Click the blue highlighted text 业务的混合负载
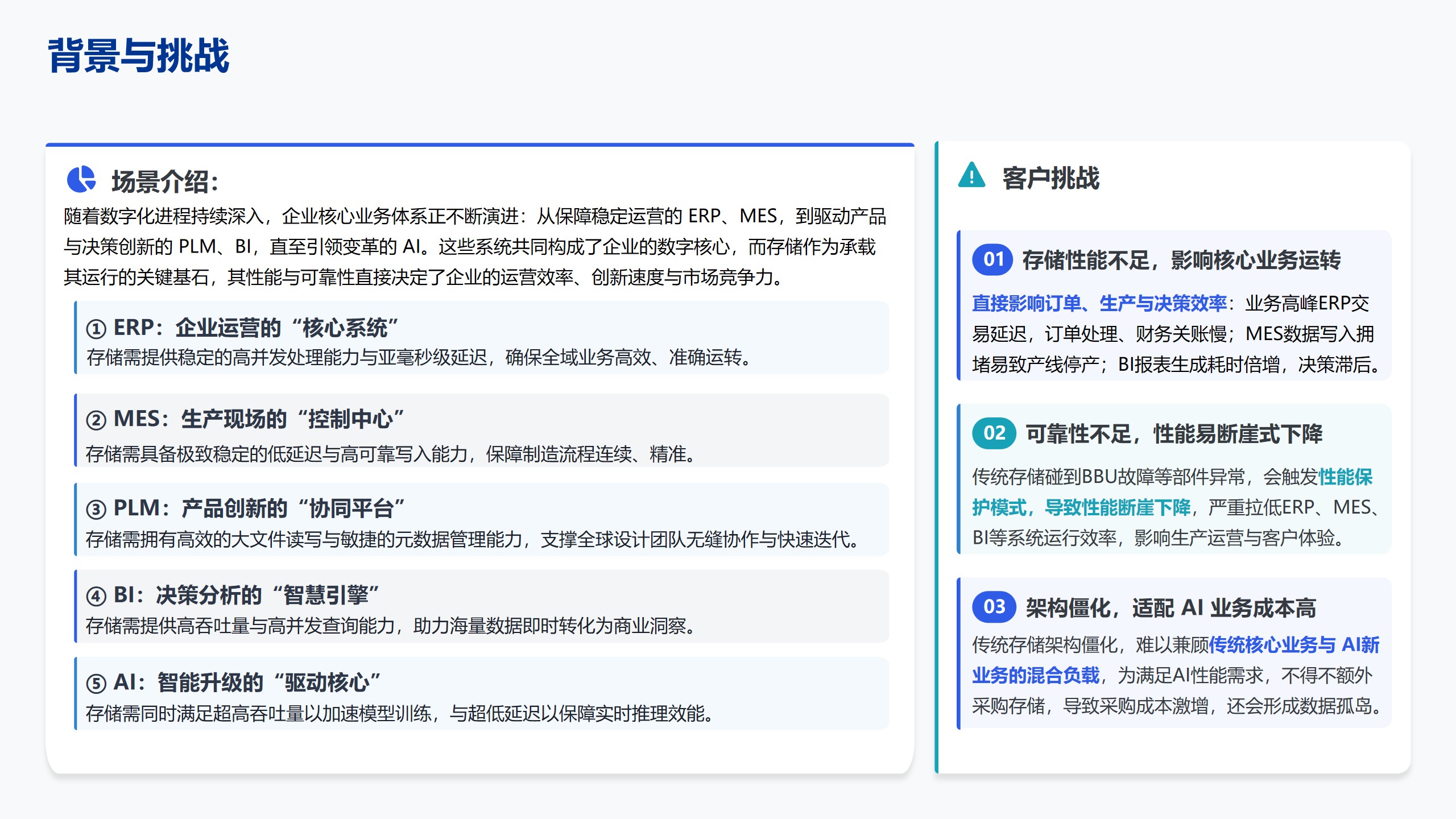Screen dimensions: 1456x819 click(1036, 675)
